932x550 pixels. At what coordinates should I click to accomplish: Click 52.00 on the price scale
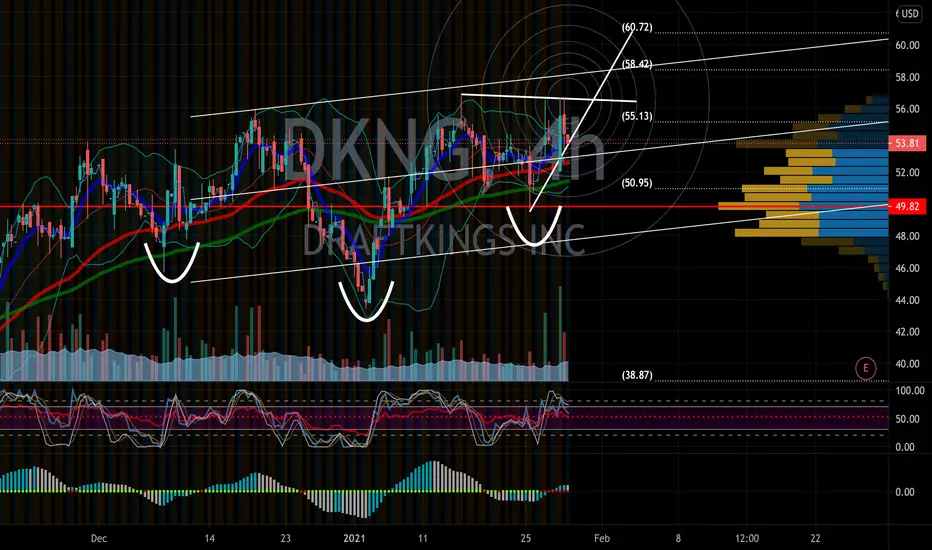tap(907, 172)
